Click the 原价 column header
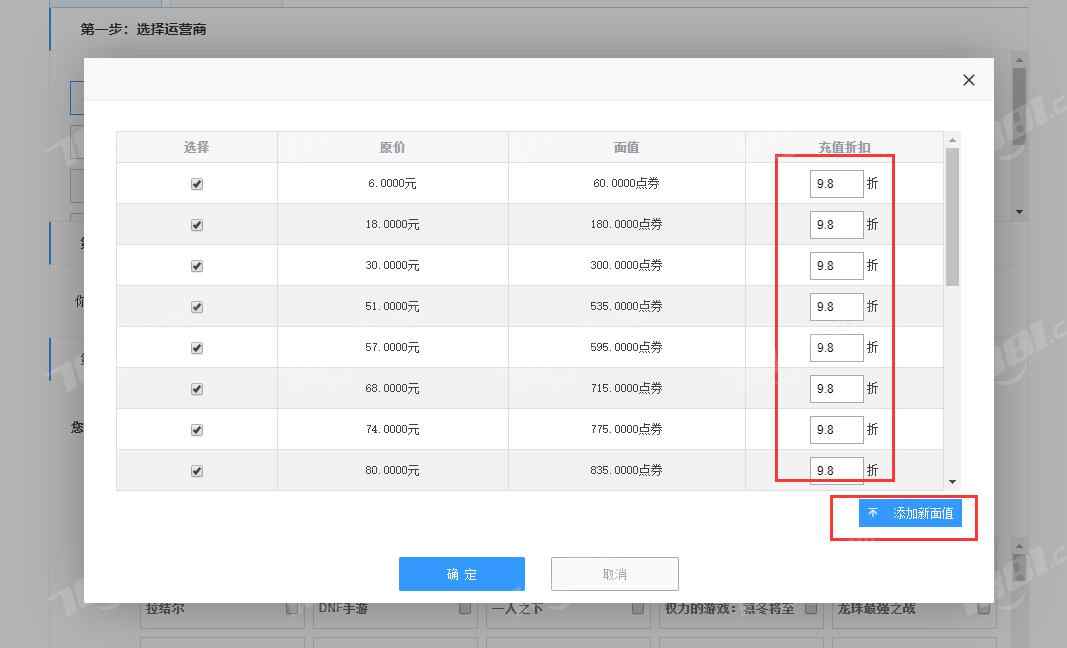 coord(393,147)
